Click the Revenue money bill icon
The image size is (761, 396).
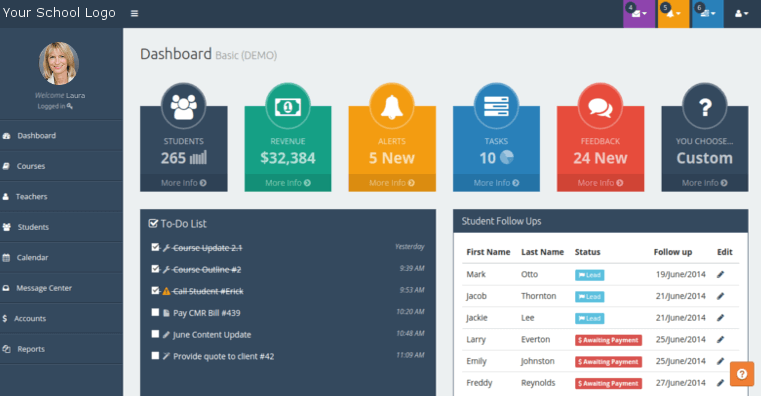288,106
